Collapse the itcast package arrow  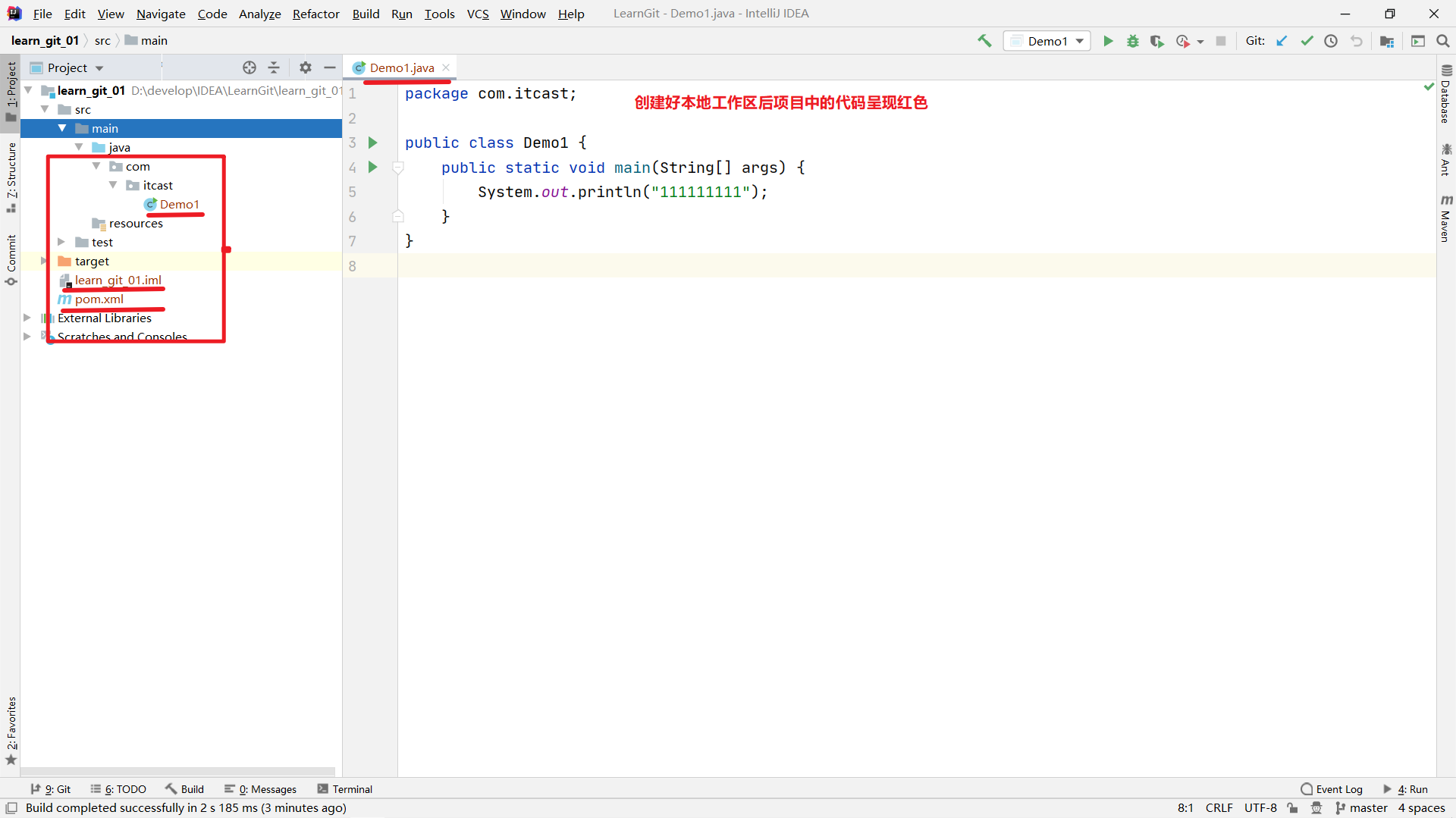[114, 185]
